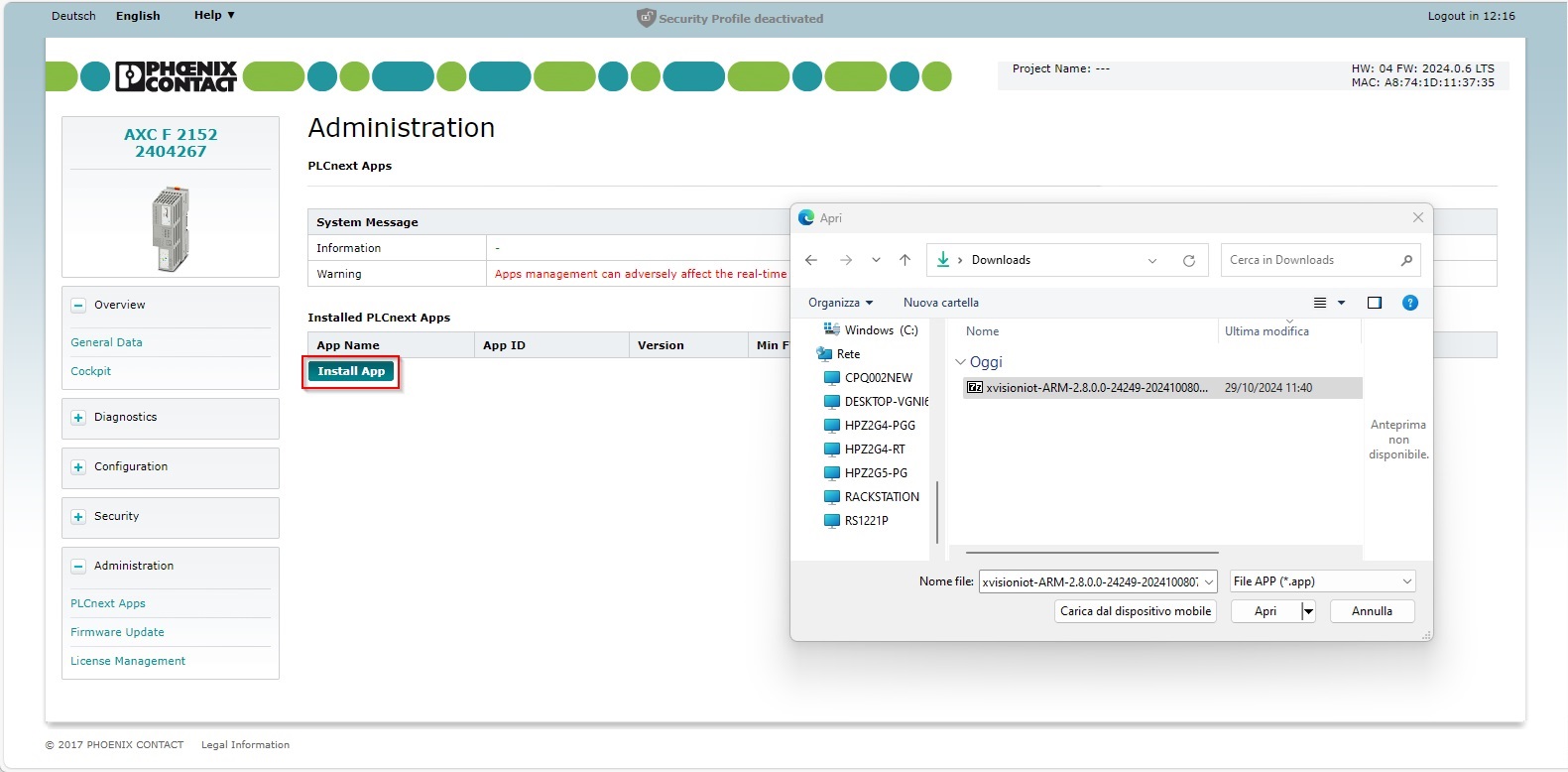The width and height of the screenshot is (1568, 772).
Task: Expand the Security section
Action: pos(78,517)
